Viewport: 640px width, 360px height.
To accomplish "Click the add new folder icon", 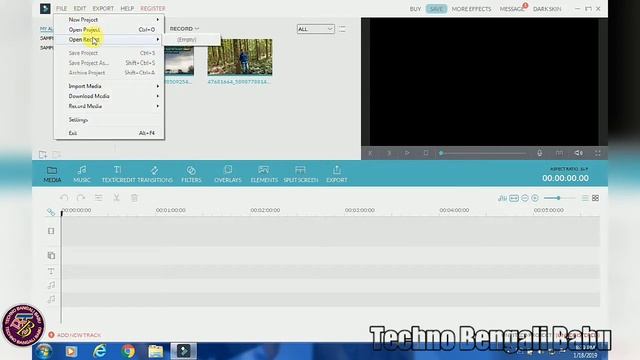I will 43,155.
